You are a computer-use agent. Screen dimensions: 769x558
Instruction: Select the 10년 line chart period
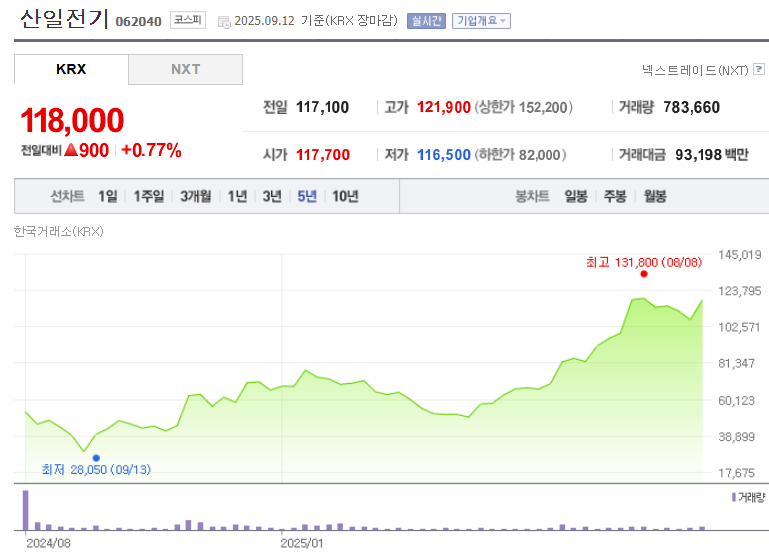tap(345, 196)
